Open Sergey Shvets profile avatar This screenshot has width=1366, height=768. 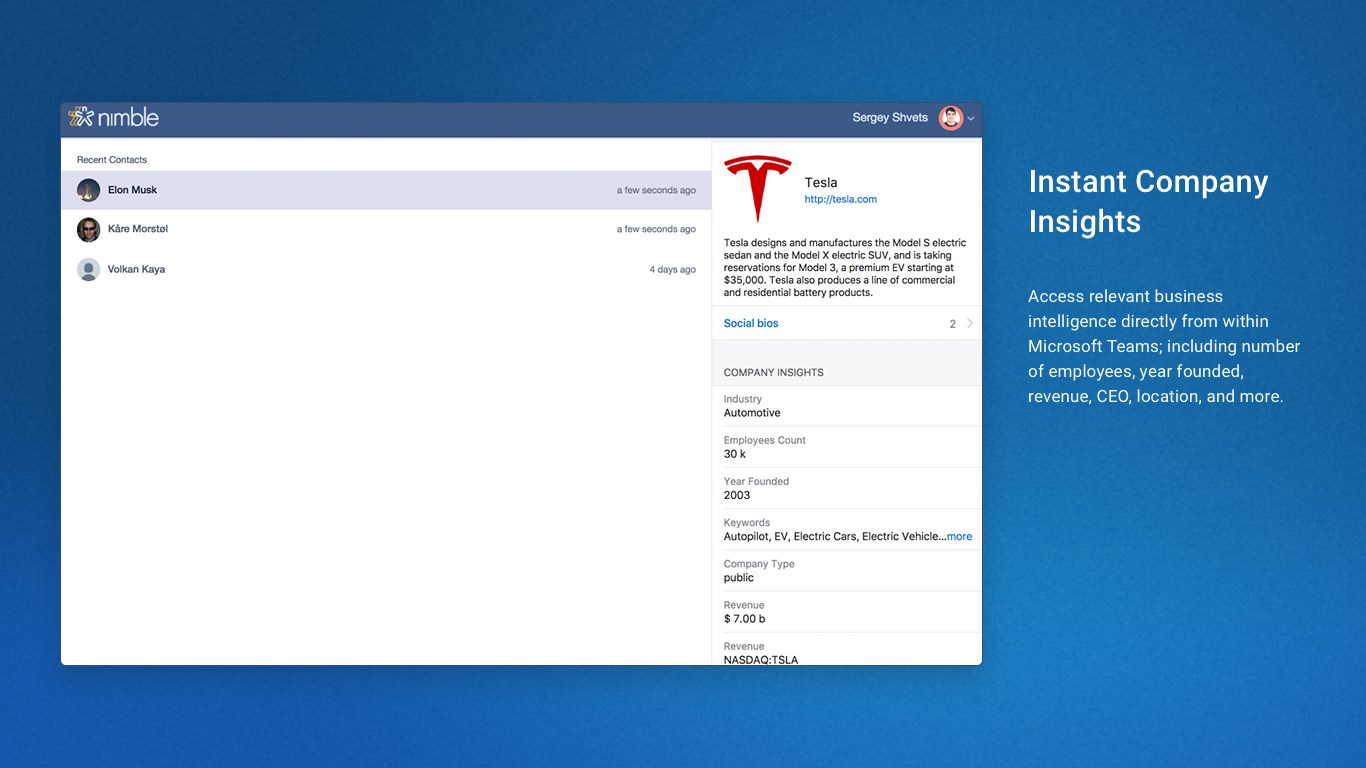tap(950, 118)
